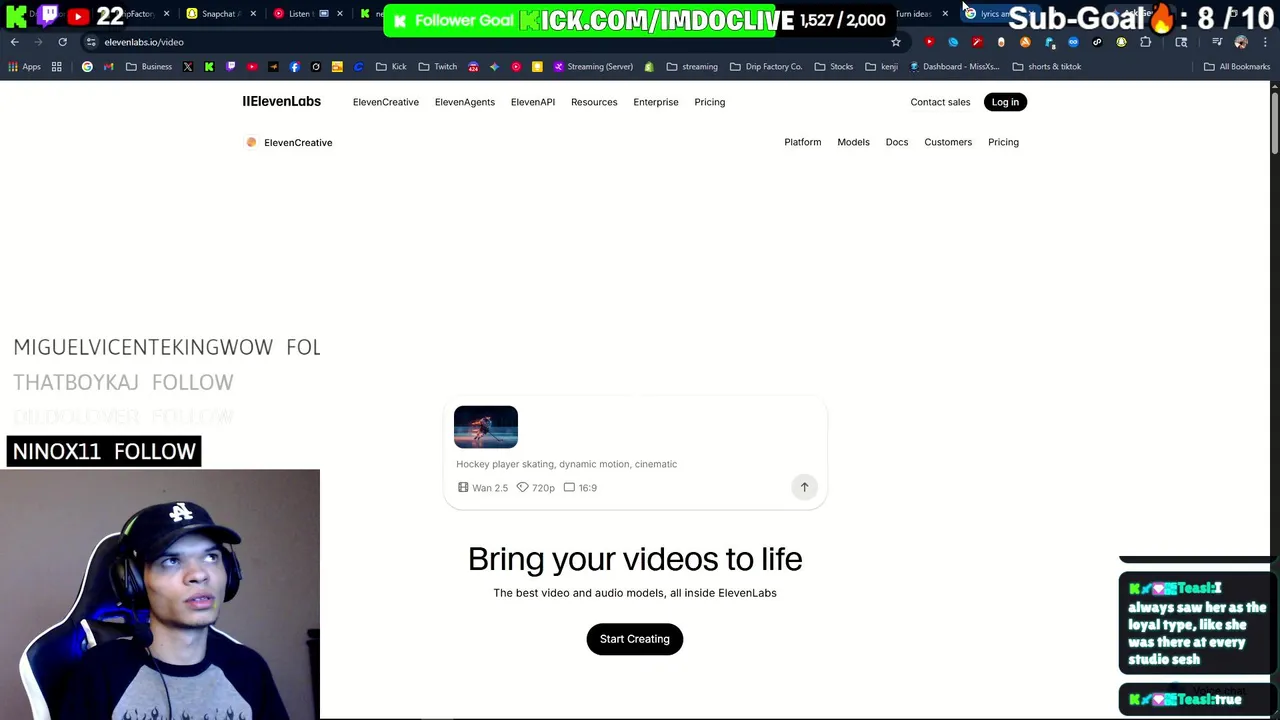Click the Contact sales link
The height and width of the screenshot is (720, 1280).
(940, 102)
